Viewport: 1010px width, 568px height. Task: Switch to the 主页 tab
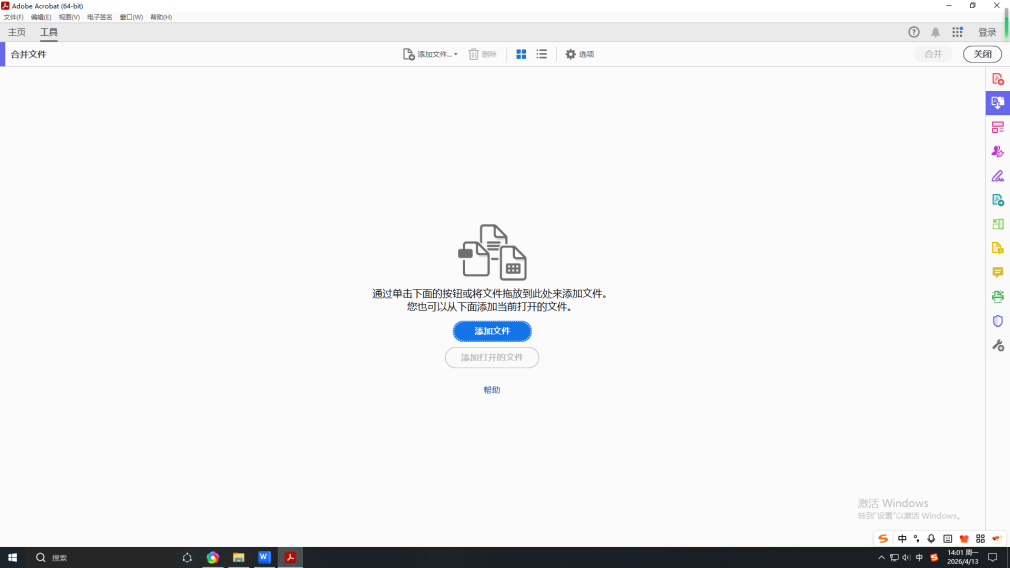[x=17, y=32]
